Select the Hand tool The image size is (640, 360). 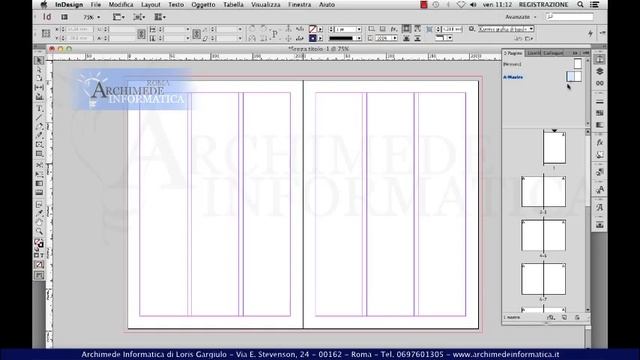(39, 222)
